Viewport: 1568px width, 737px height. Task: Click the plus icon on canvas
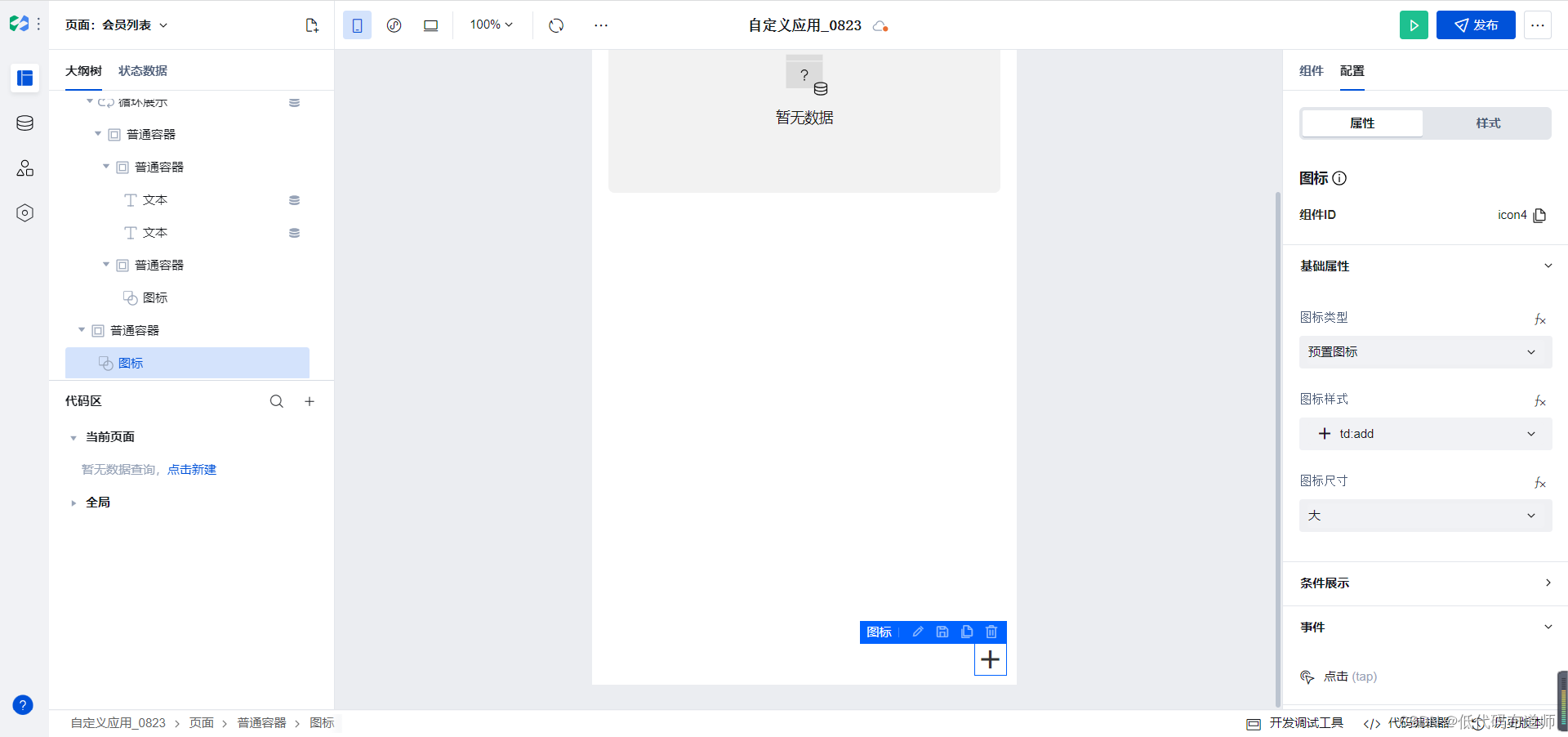991,659
